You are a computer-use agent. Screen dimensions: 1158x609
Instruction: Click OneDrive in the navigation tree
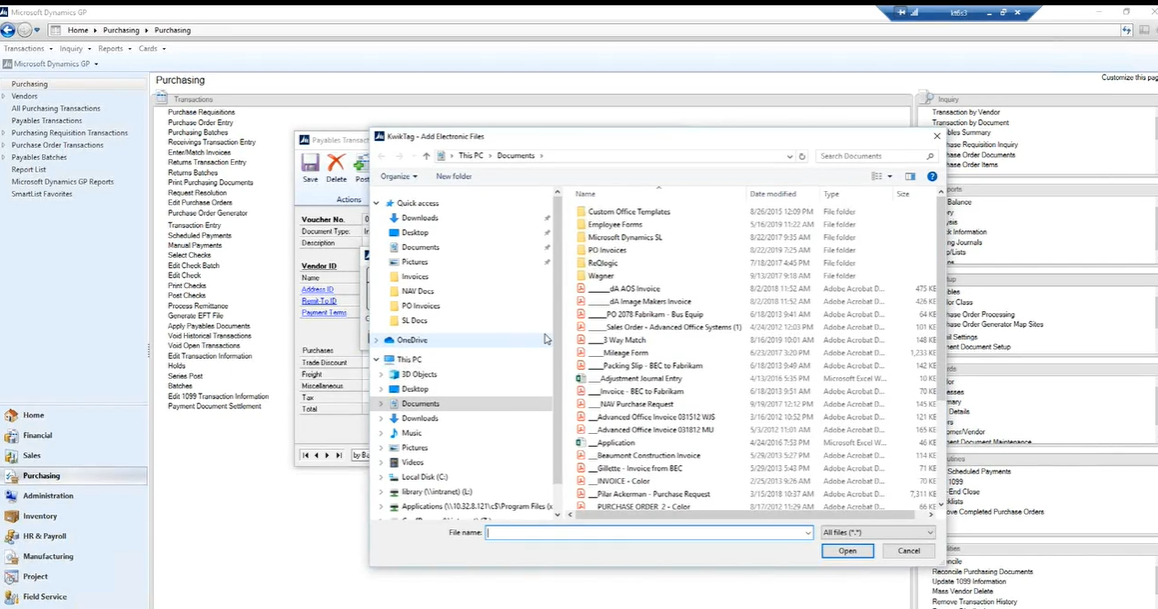(411, 340)
